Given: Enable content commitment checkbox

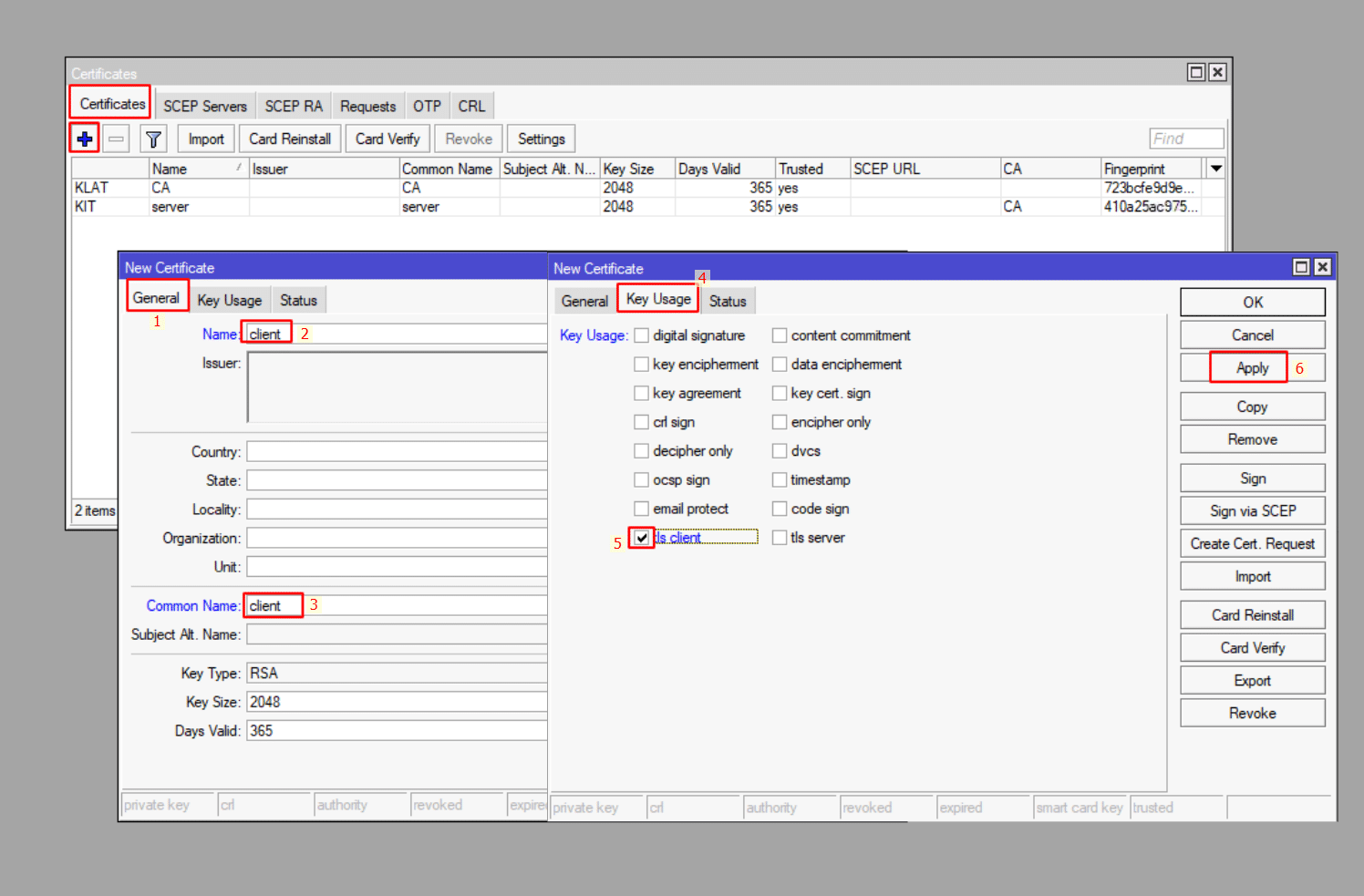Looking at the screenshot, I should (x=780, y=335).
